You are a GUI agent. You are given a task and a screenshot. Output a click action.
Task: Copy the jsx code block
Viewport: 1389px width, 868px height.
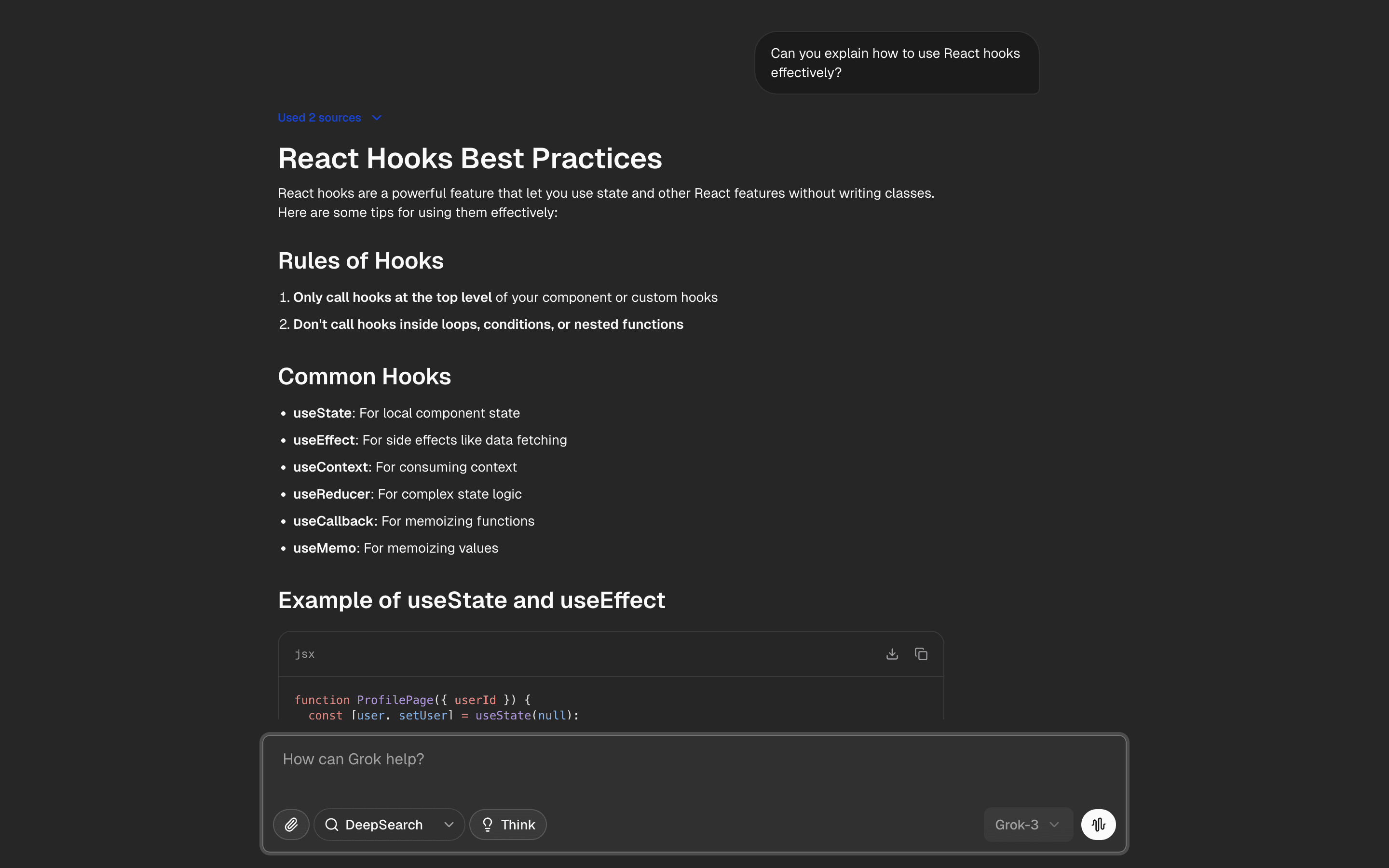pyautogui.click(x=921, y=654)
